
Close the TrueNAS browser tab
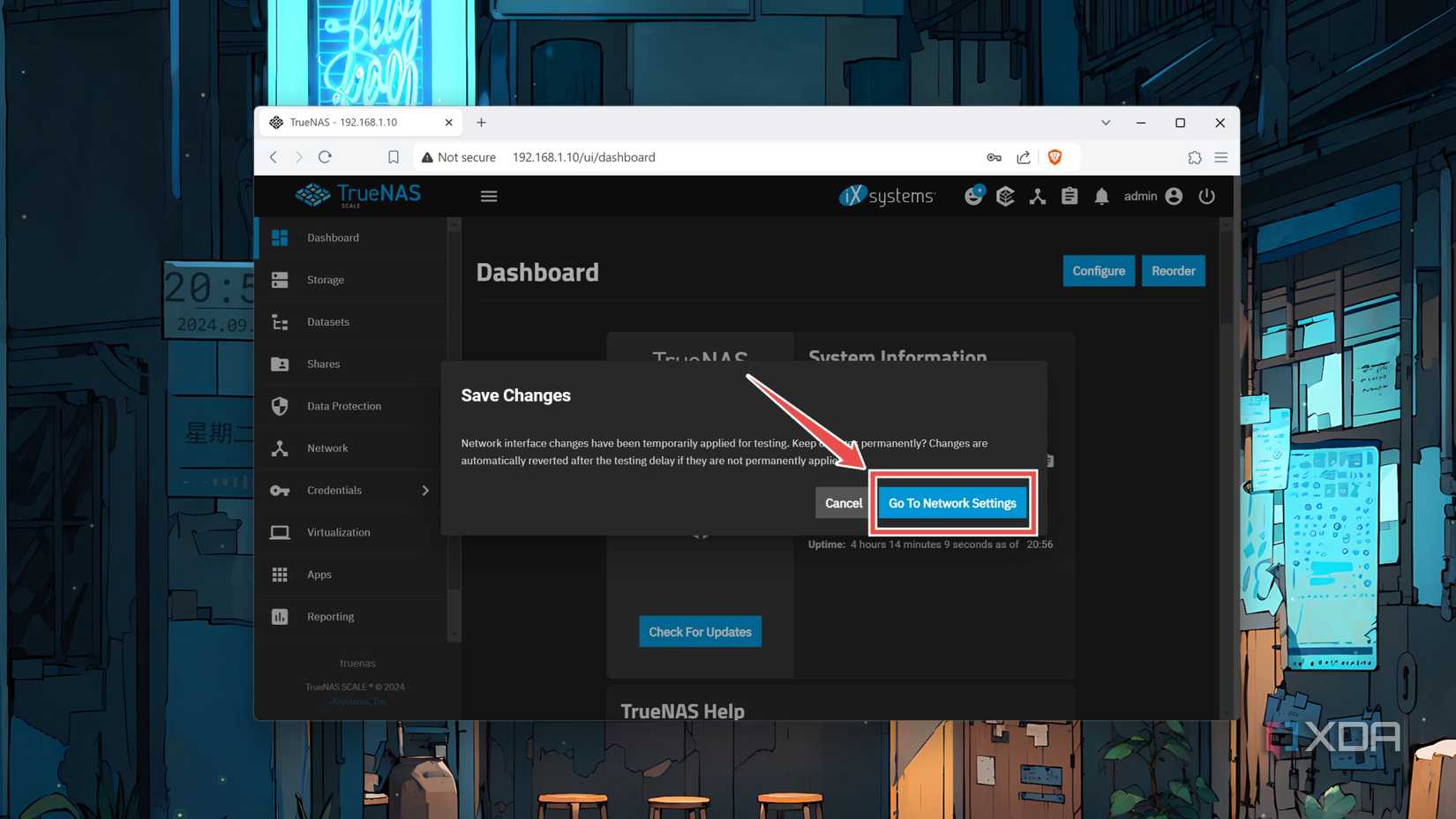(448, 123)
